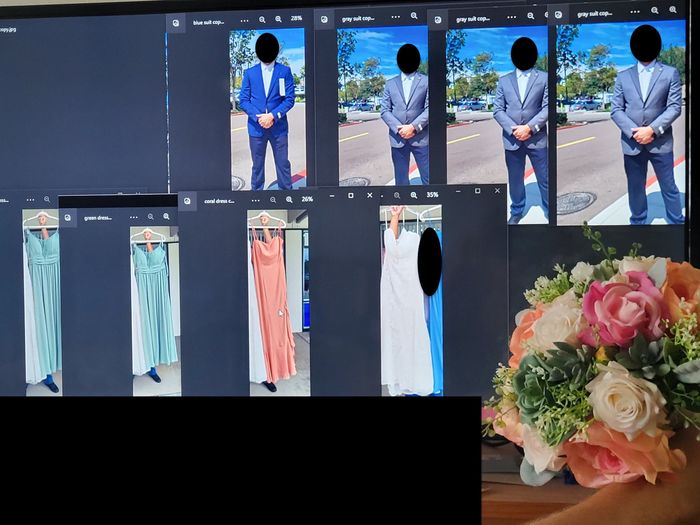Screen dimensions: 700x525
Task: Zoom out in the blue suit window
Action: pyautogui.click(x=263, y=19)
